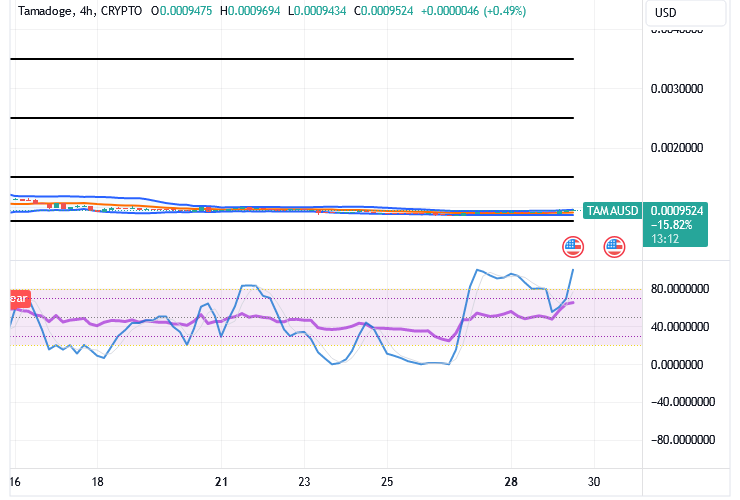
Task: Click the 80.0000000 oscillator axis label
Action: [680, 288]
